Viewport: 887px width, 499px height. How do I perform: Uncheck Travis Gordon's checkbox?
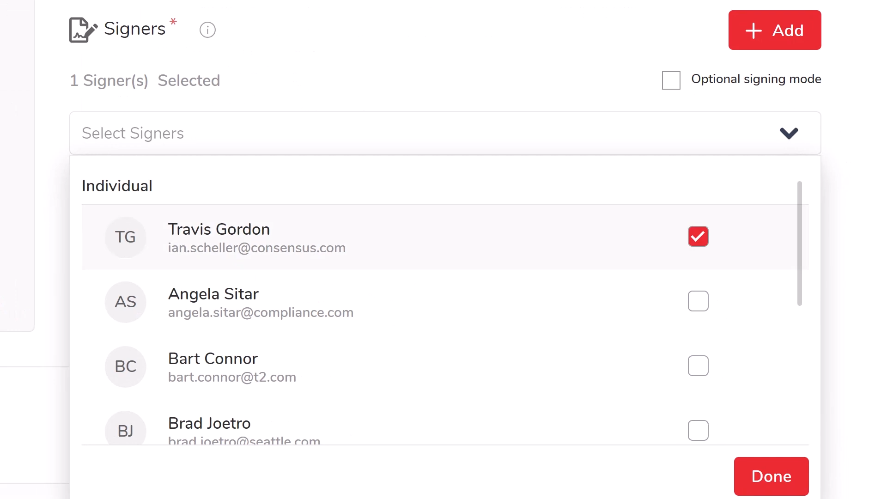[x=698, y=237]
